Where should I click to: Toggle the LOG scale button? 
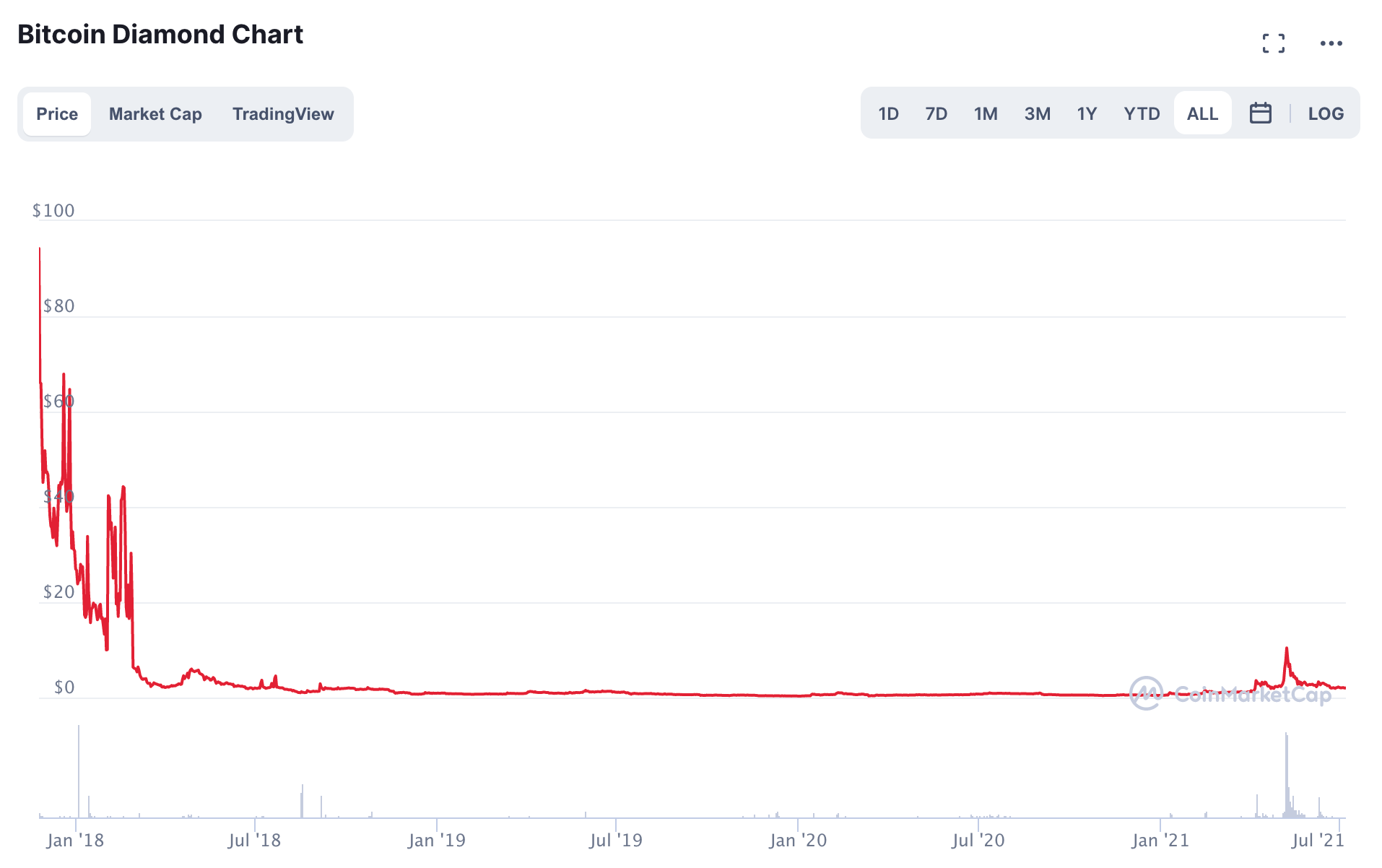pos(1326,113)
